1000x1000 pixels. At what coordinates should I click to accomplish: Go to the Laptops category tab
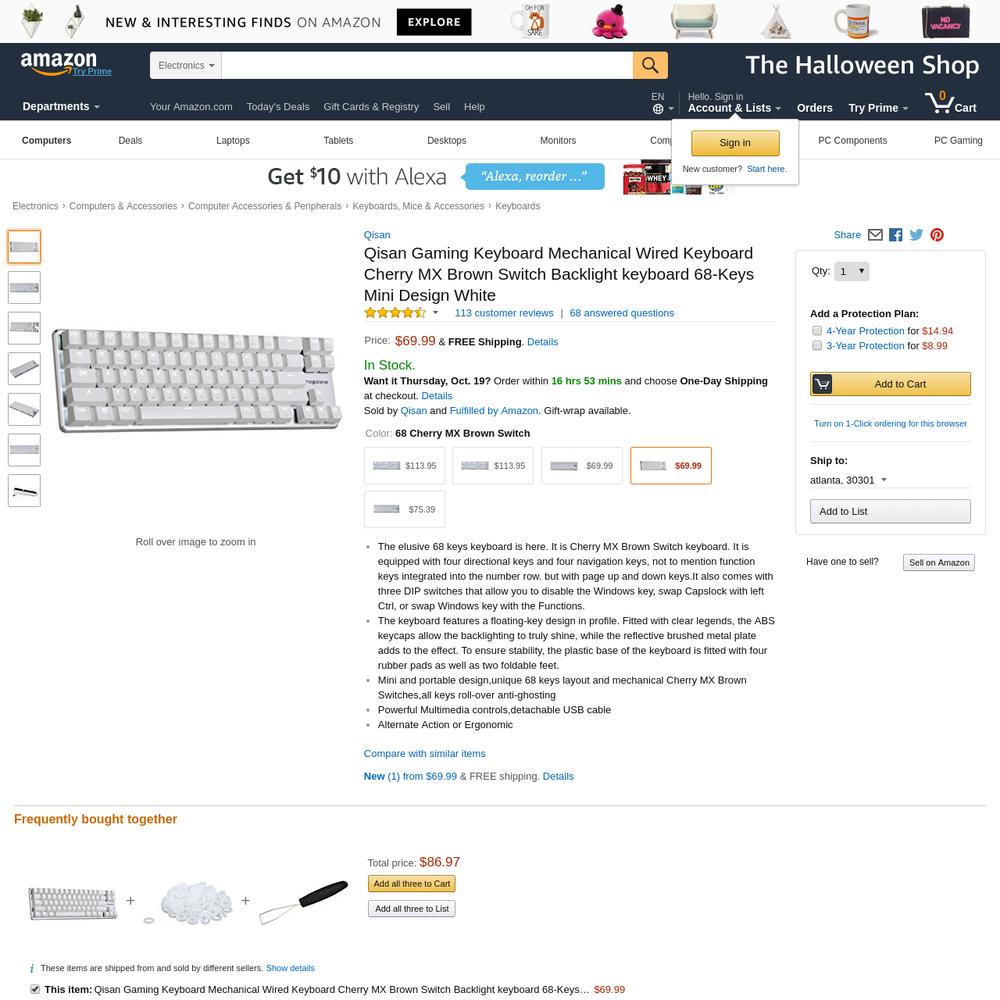(233, 140)
